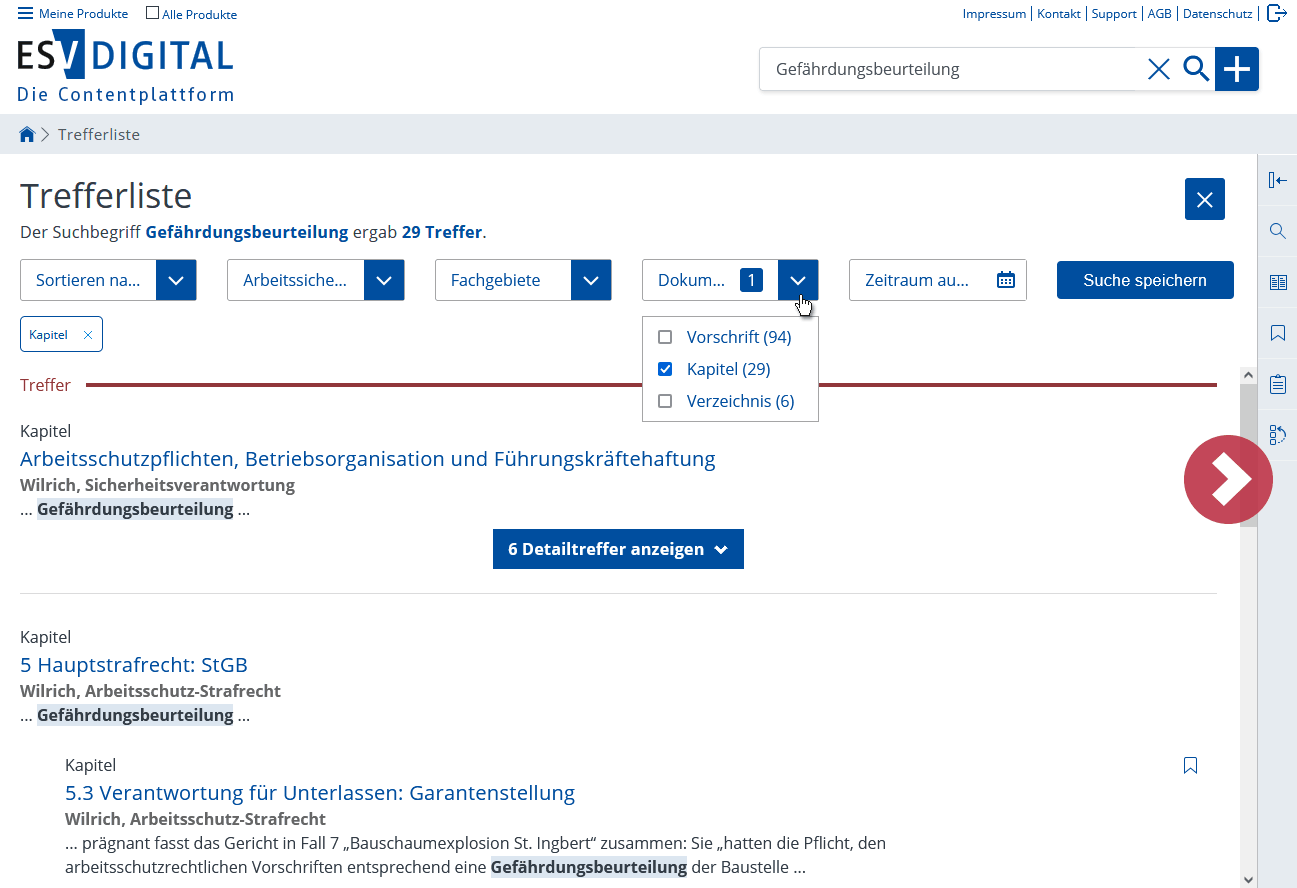The width and height of the screenshot is (1297, 888).
Task: Open the 5 Hauptstrafrecht: StGB result
Action: coord(134,665)
